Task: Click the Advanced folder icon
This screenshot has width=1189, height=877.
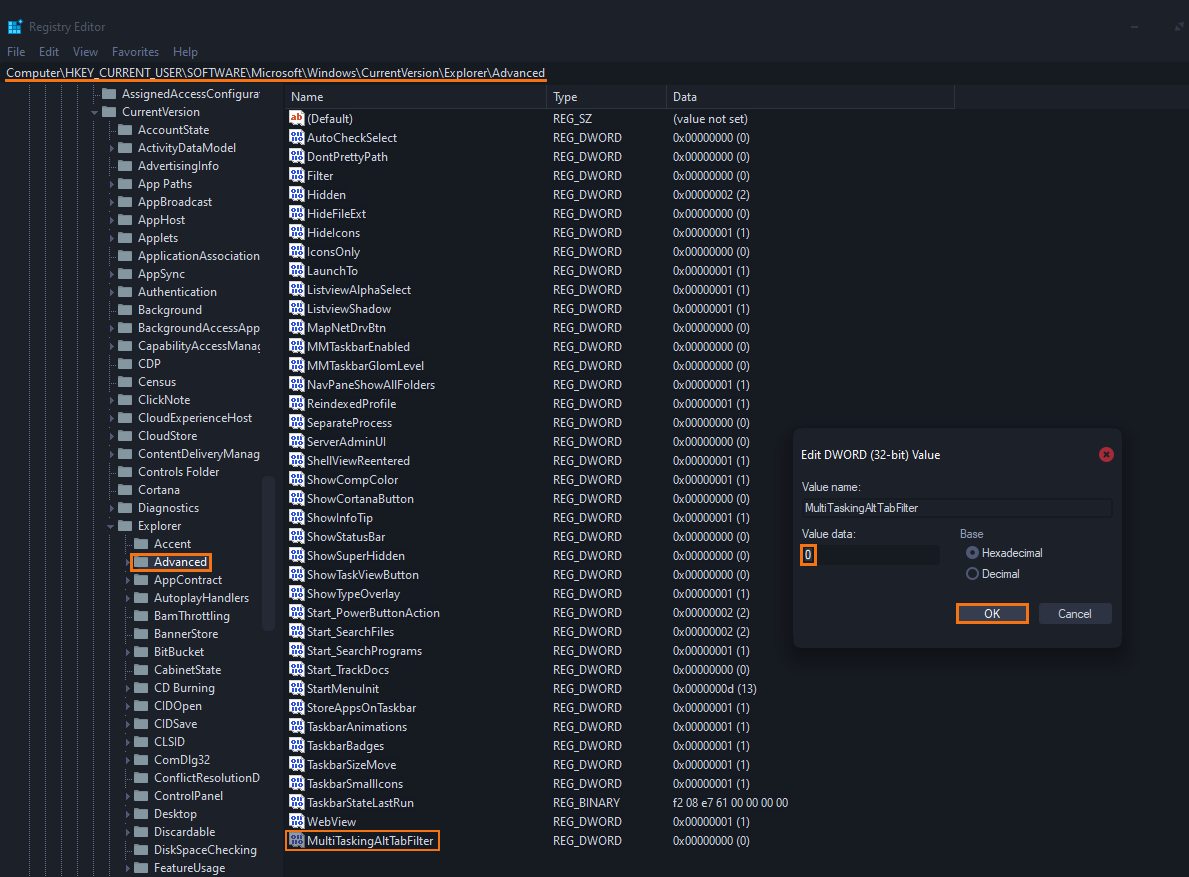Action: [x=141, y=562]
